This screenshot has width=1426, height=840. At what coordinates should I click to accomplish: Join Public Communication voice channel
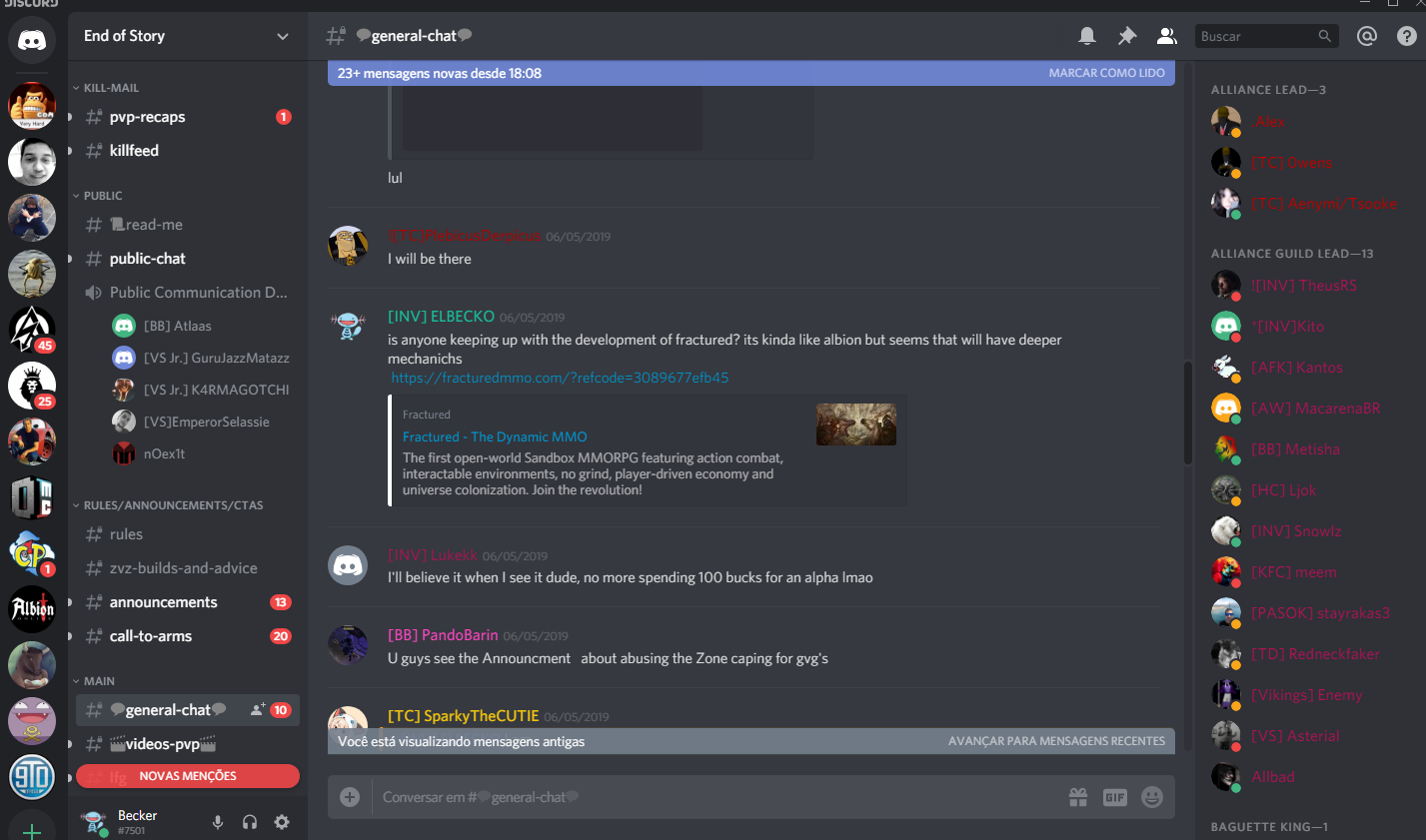click(188, 293)
